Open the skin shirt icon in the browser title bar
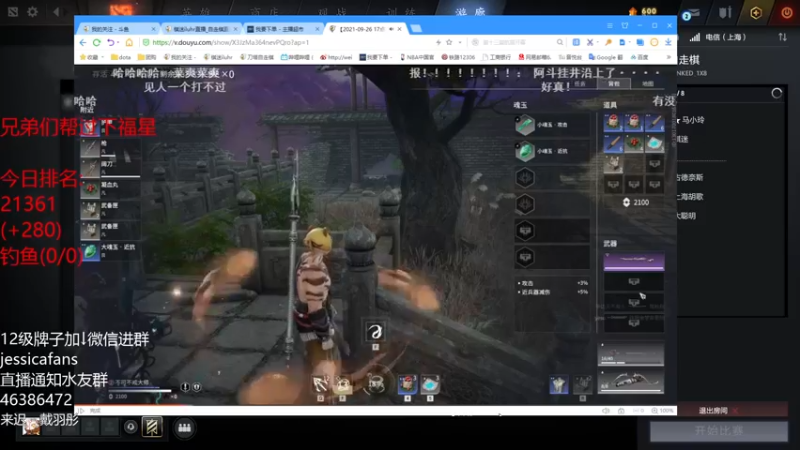This screenshot has height=450, width=800. 625,26
